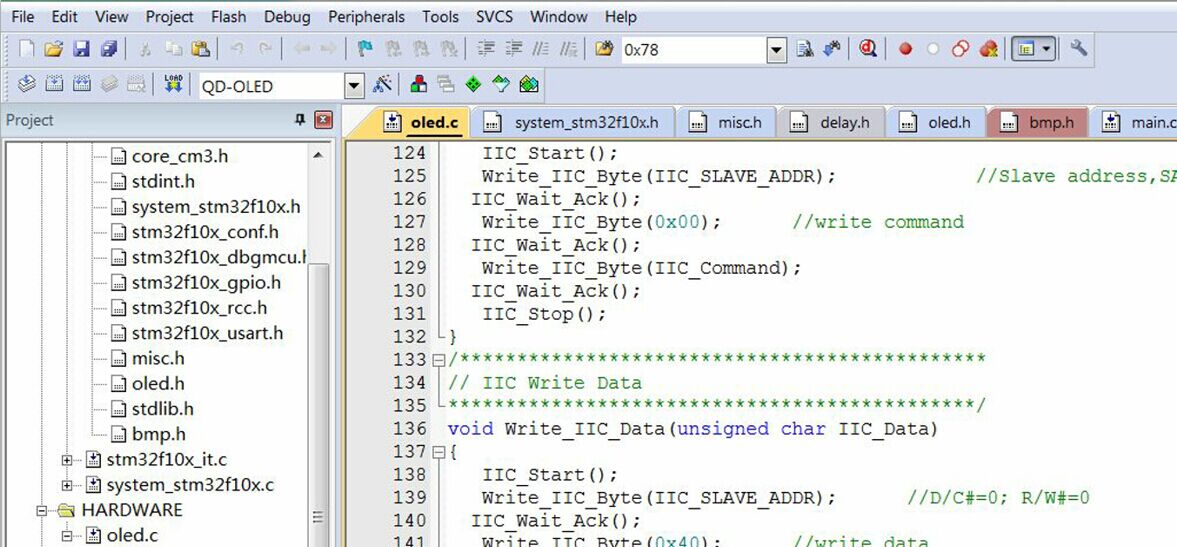Click the Download to flash LOAD icon

[x=173, y=85]
